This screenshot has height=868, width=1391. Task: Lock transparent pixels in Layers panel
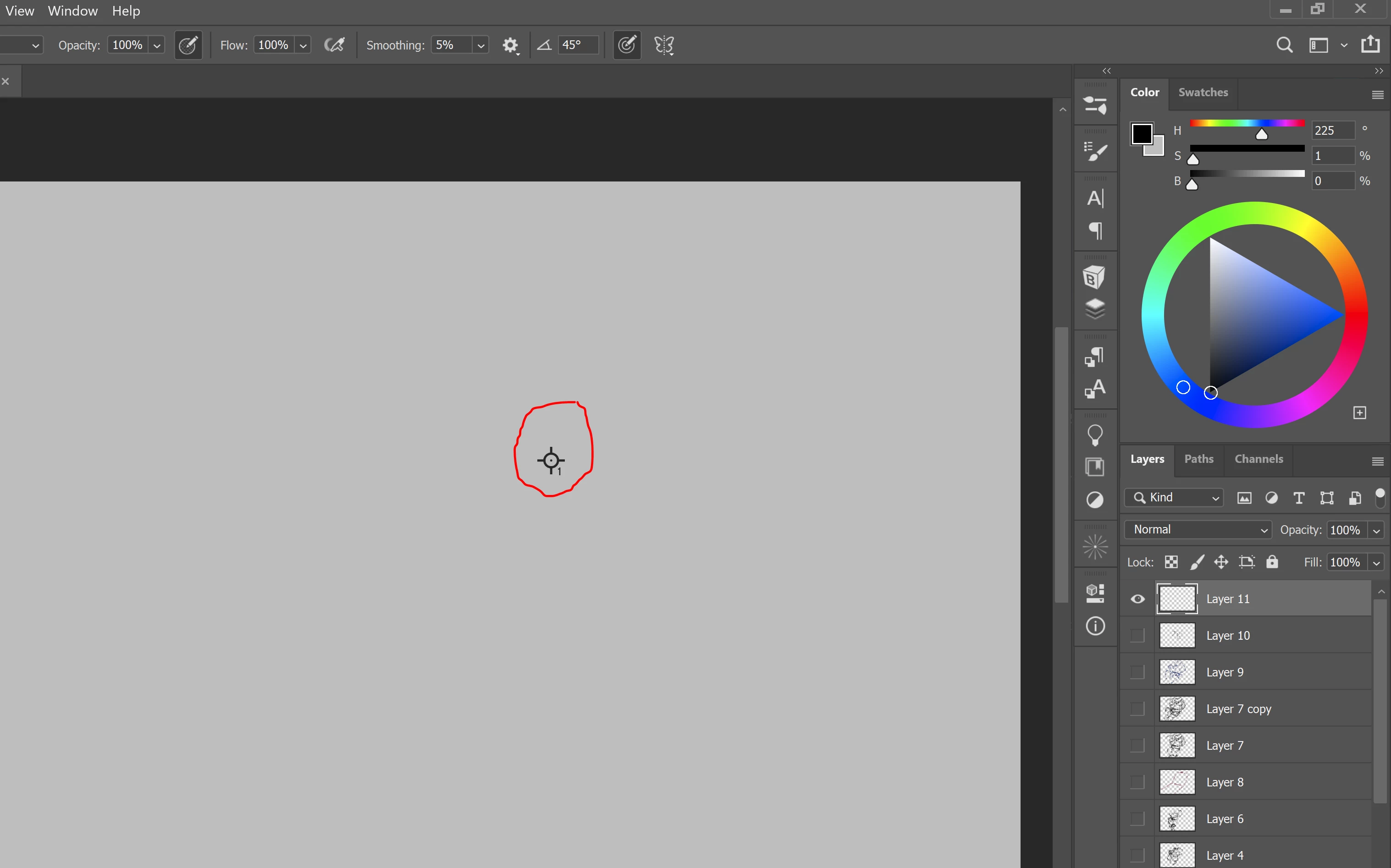(x=1171, y=562)
